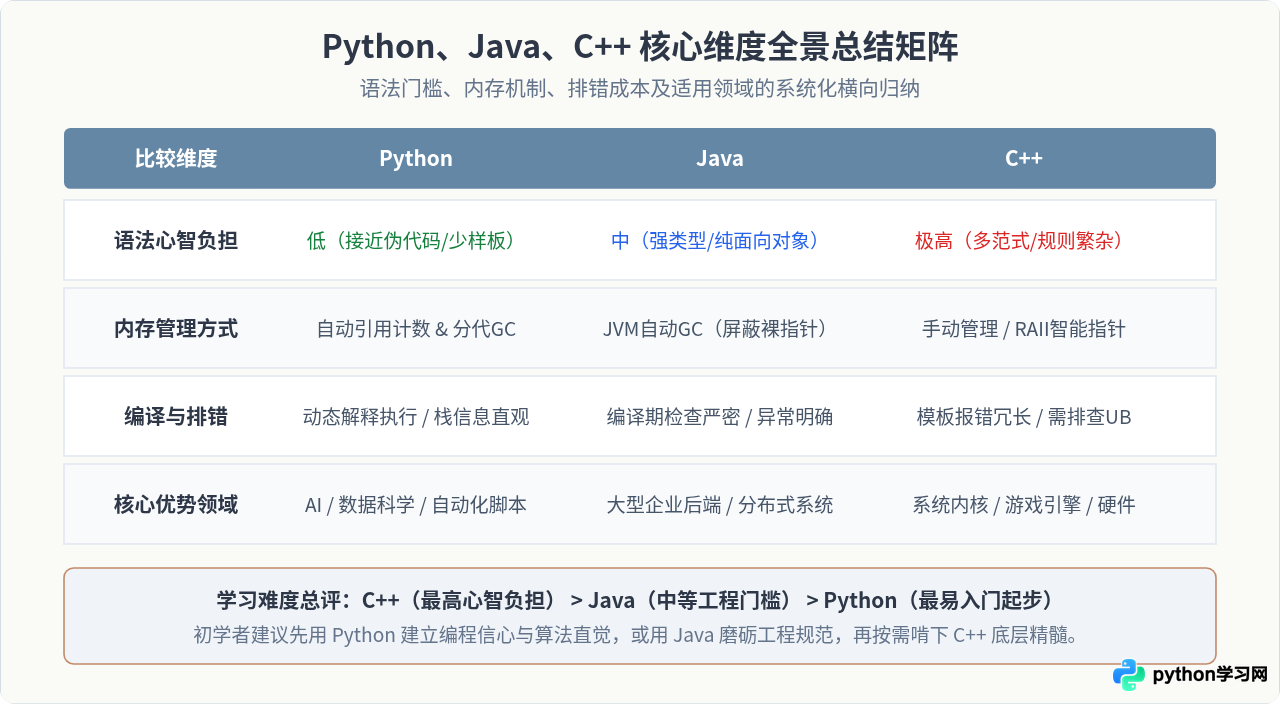Click the blue cell '中（强类型/纯面向对象）'
The width and height of the screenshot is (1280, 704).
715,240
